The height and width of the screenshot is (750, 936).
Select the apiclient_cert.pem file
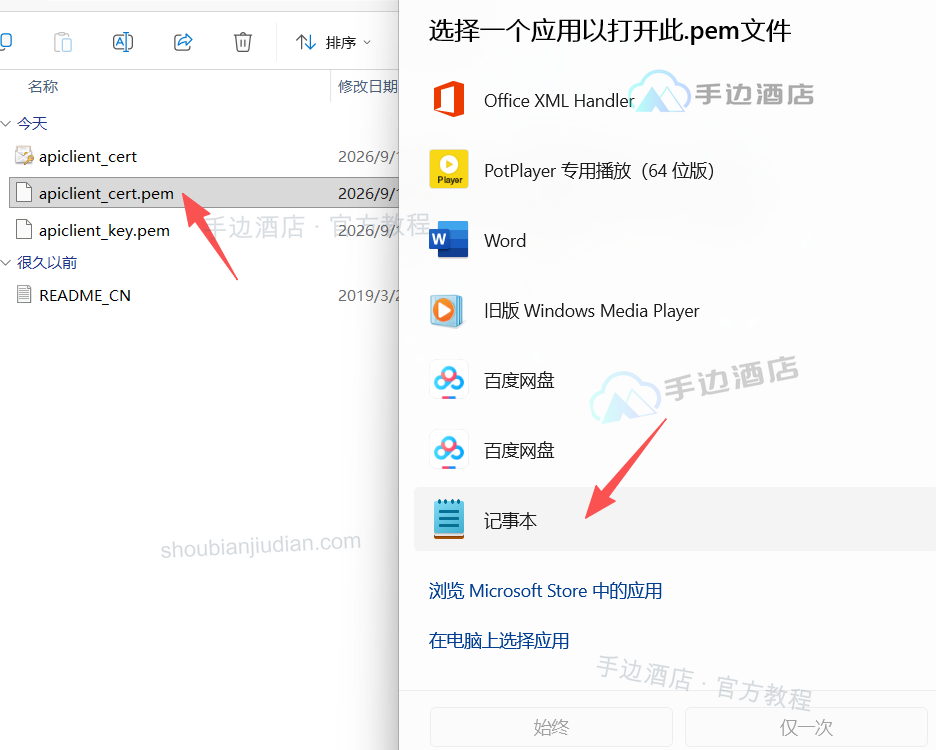203,193
